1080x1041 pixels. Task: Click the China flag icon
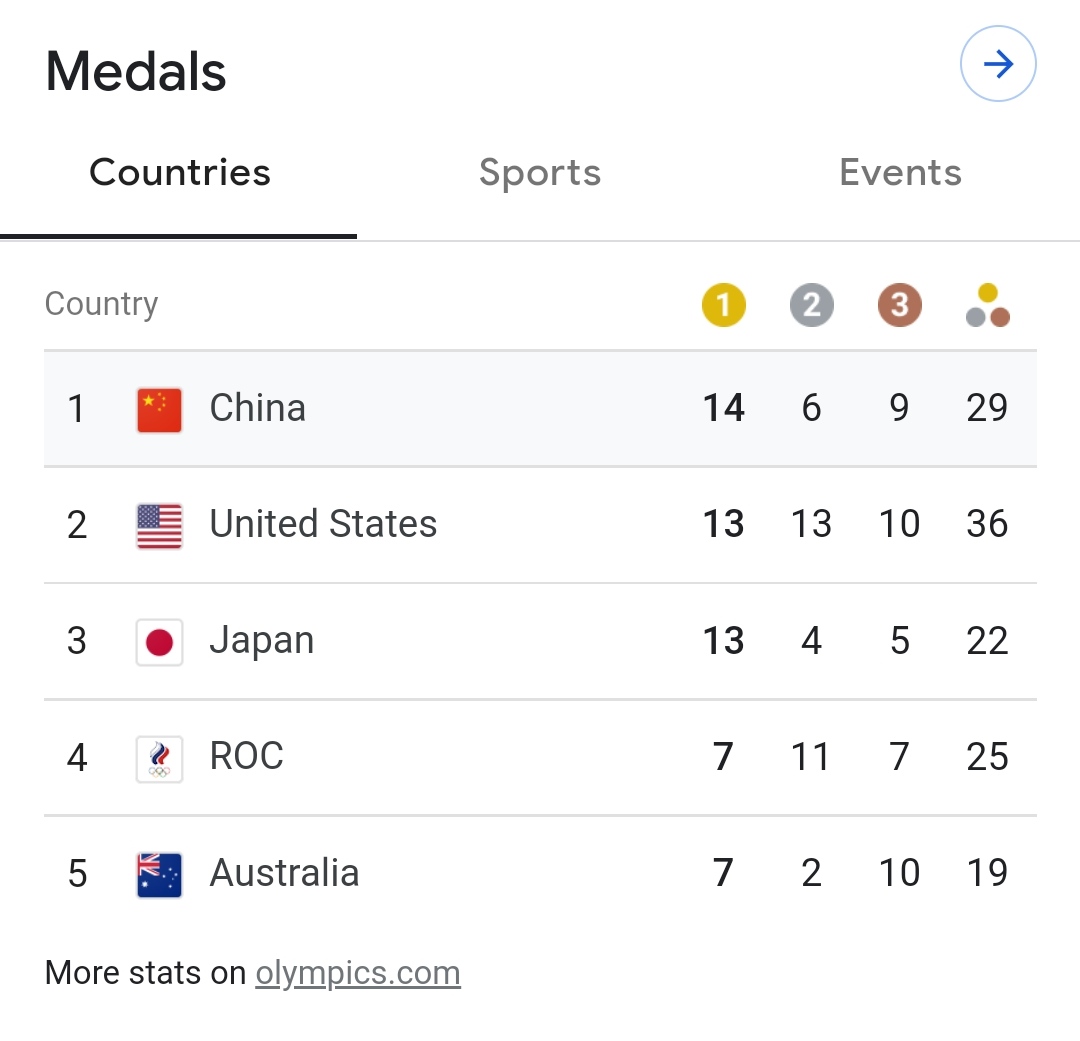(159, 409)
